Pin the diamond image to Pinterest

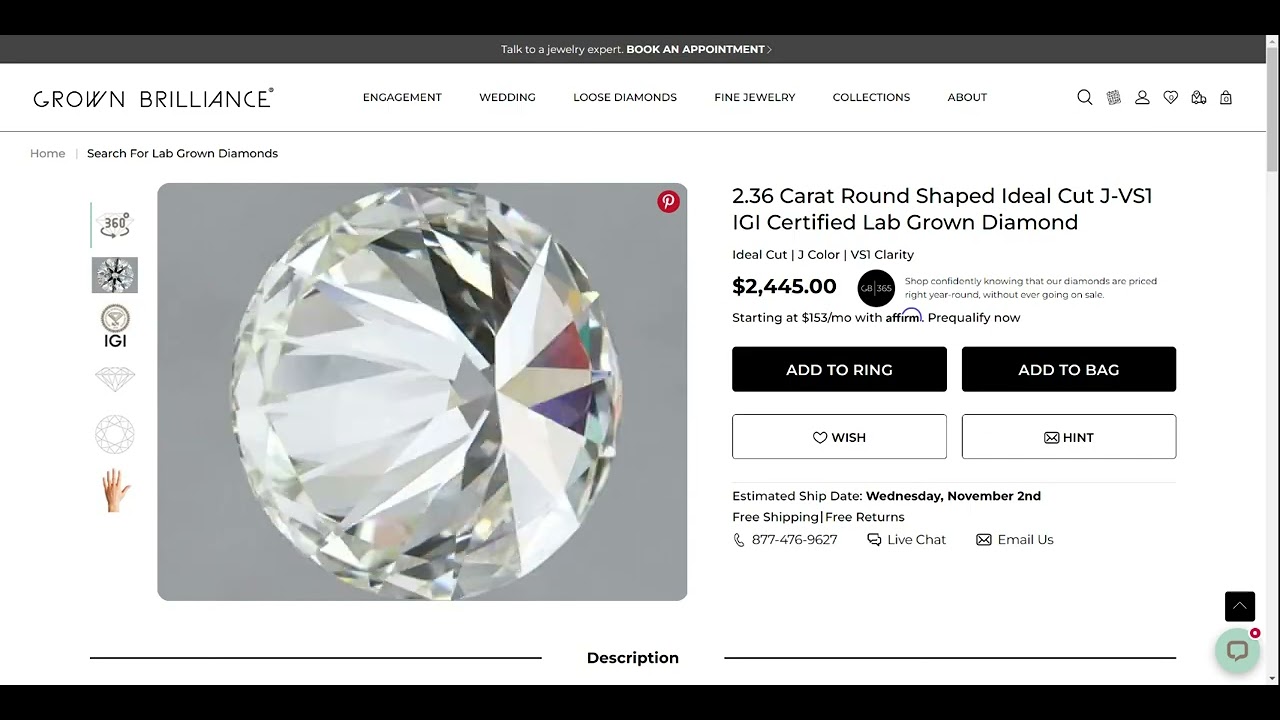(667, 201)
